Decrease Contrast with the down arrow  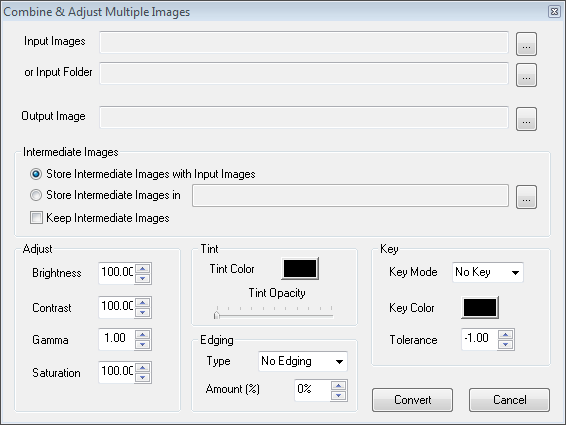click(143, 312)
